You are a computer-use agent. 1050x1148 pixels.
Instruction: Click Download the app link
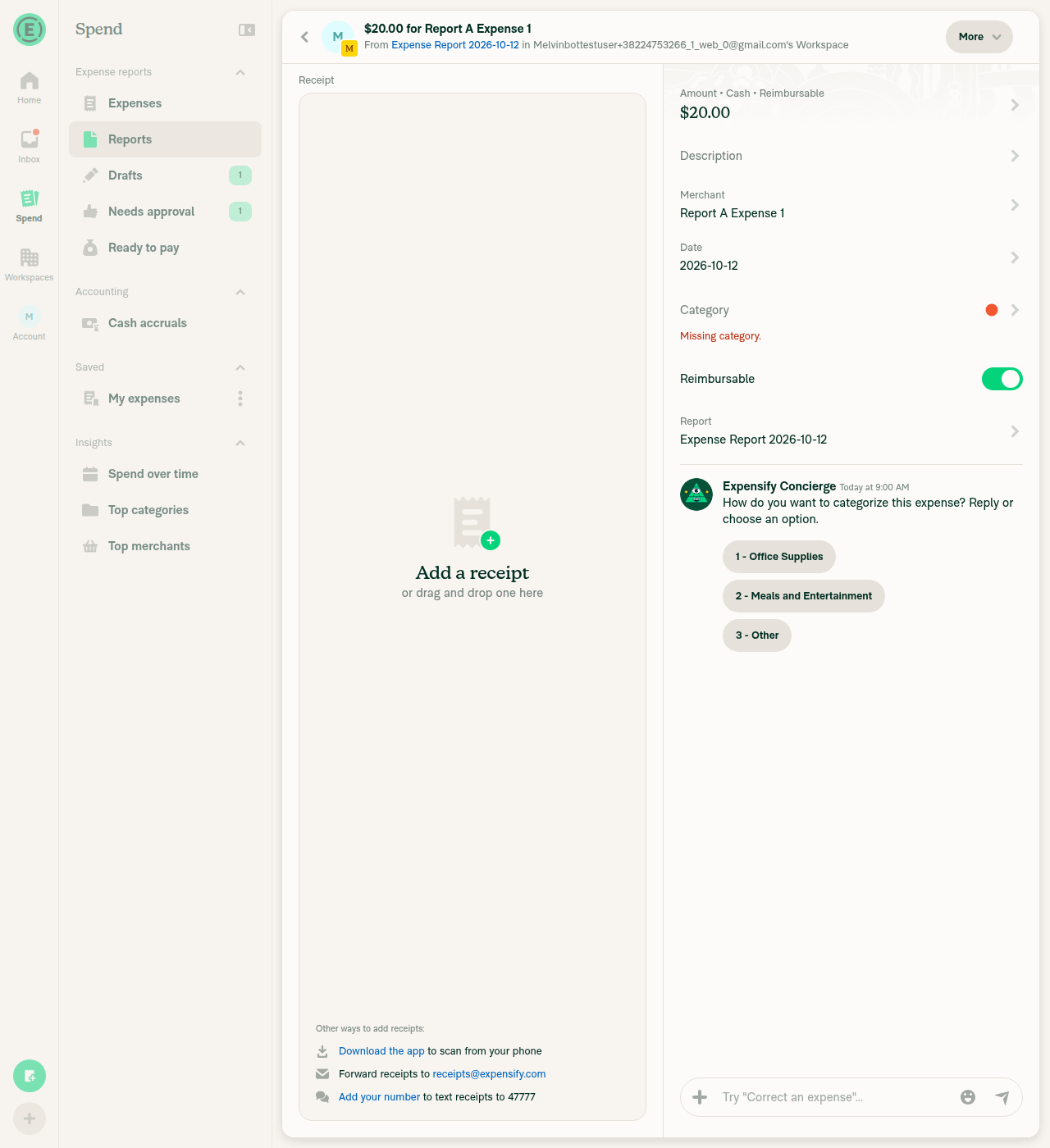(381, 1051)
